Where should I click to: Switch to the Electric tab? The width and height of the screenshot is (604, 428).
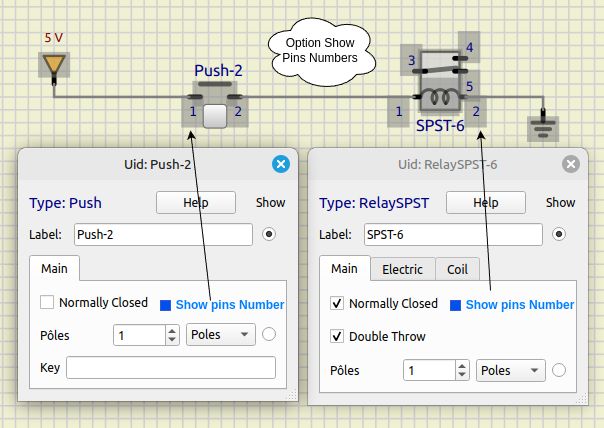pos(403,269)
